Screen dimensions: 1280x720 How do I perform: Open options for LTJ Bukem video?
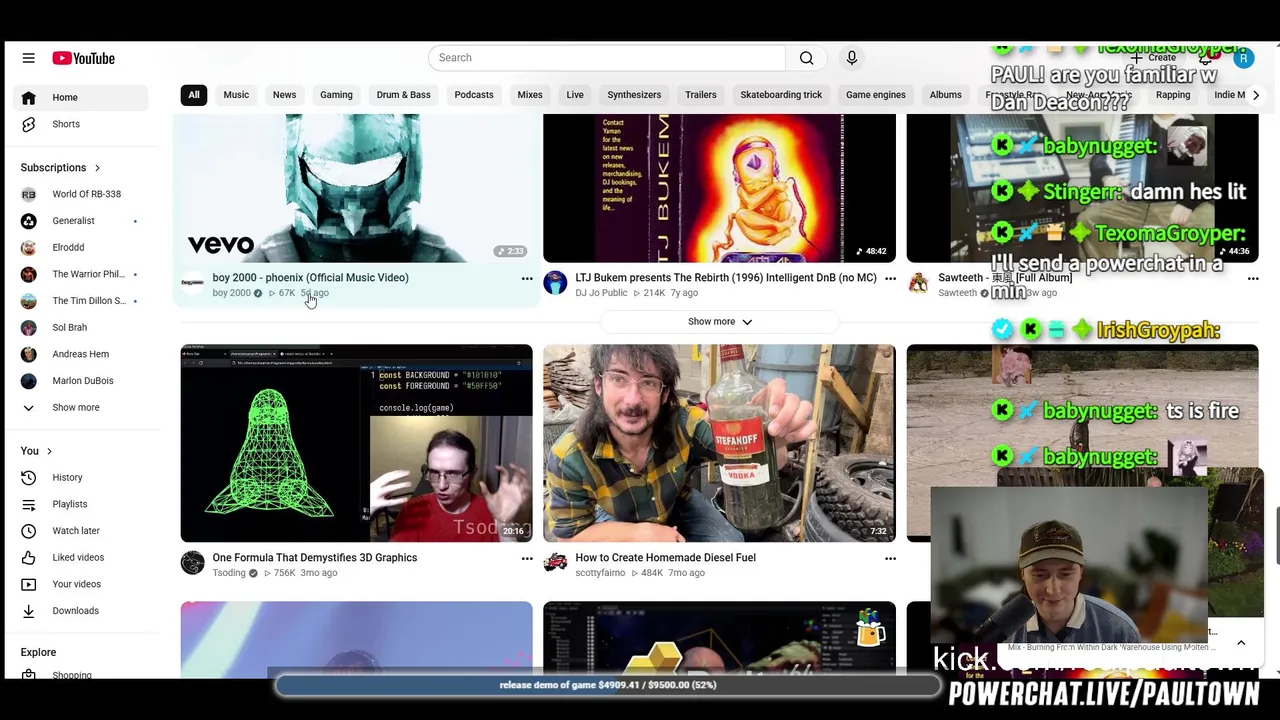(890, 279)
